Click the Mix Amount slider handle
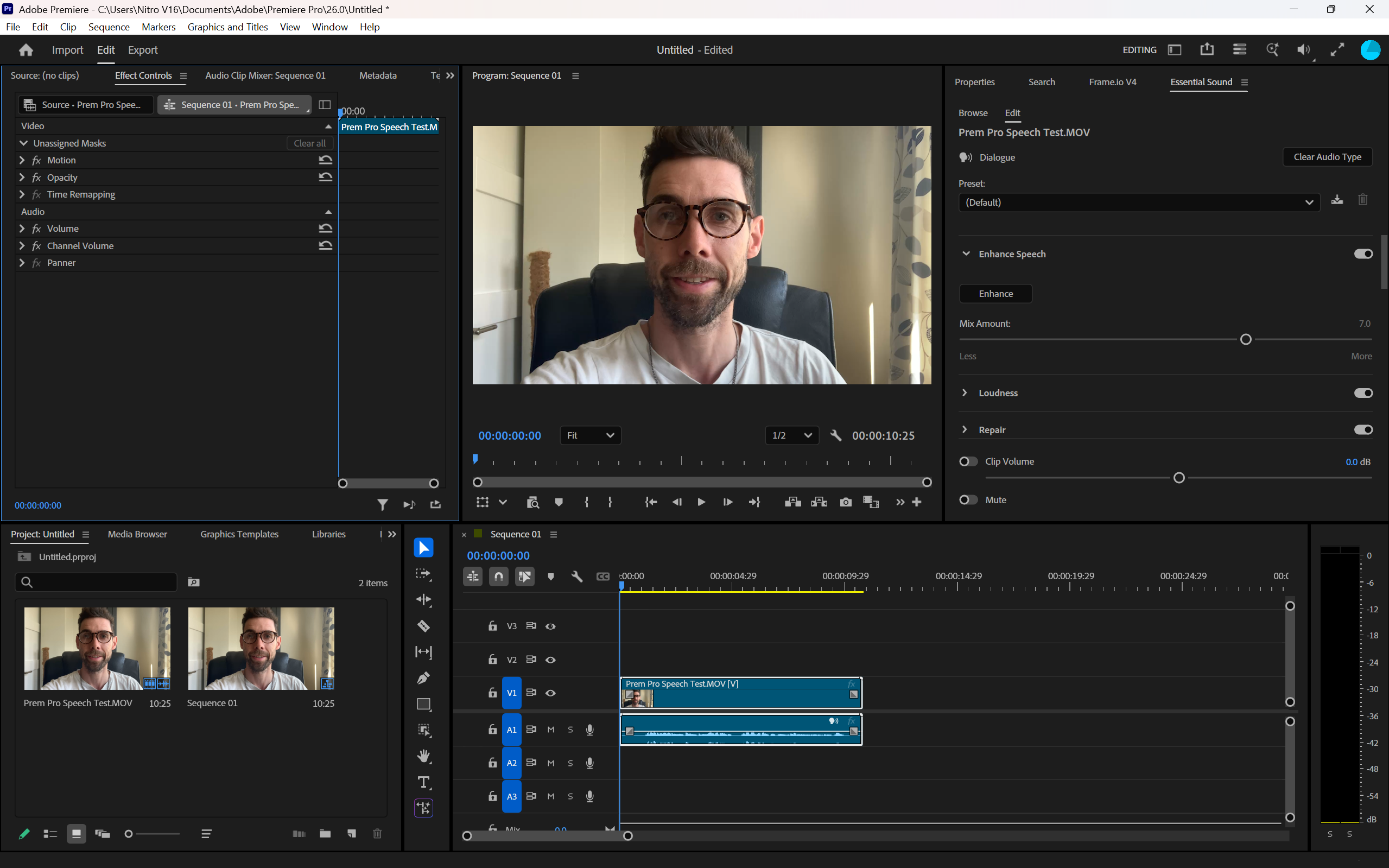 click(1246, 340)
